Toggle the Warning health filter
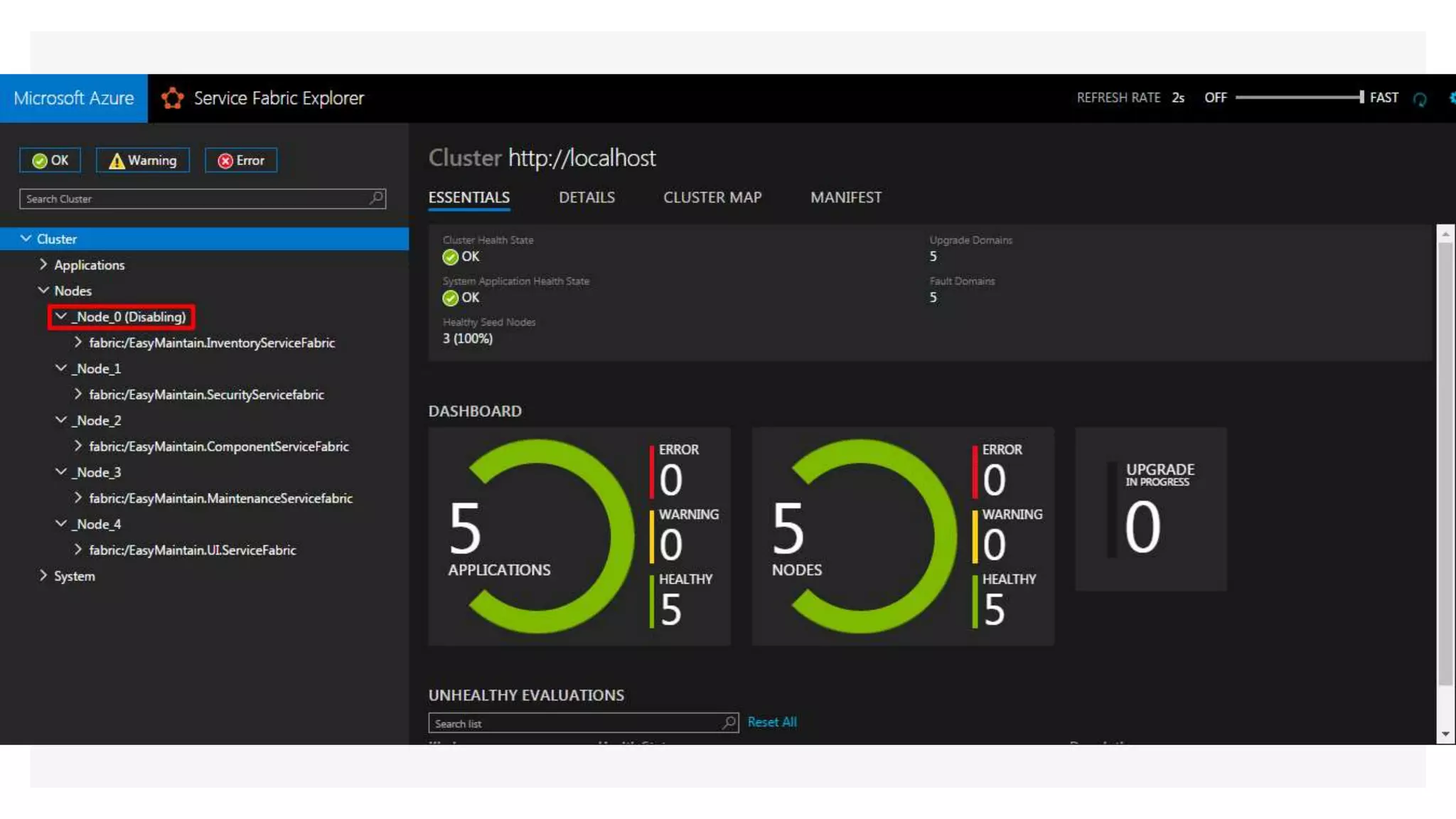This screenshot has width=1456, height=819. (143, 161)
